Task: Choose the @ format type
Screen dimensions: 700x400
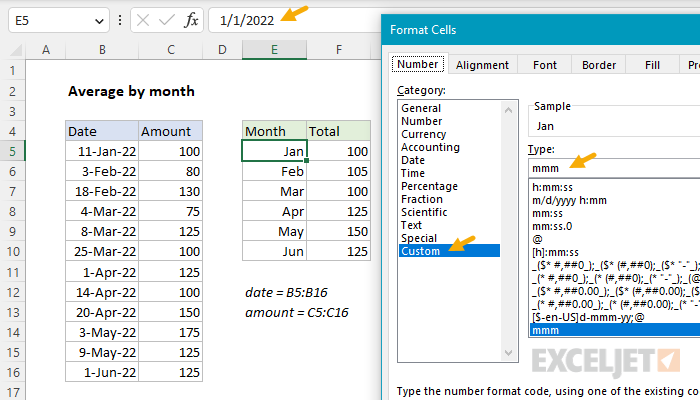Action: pos(615,239)
